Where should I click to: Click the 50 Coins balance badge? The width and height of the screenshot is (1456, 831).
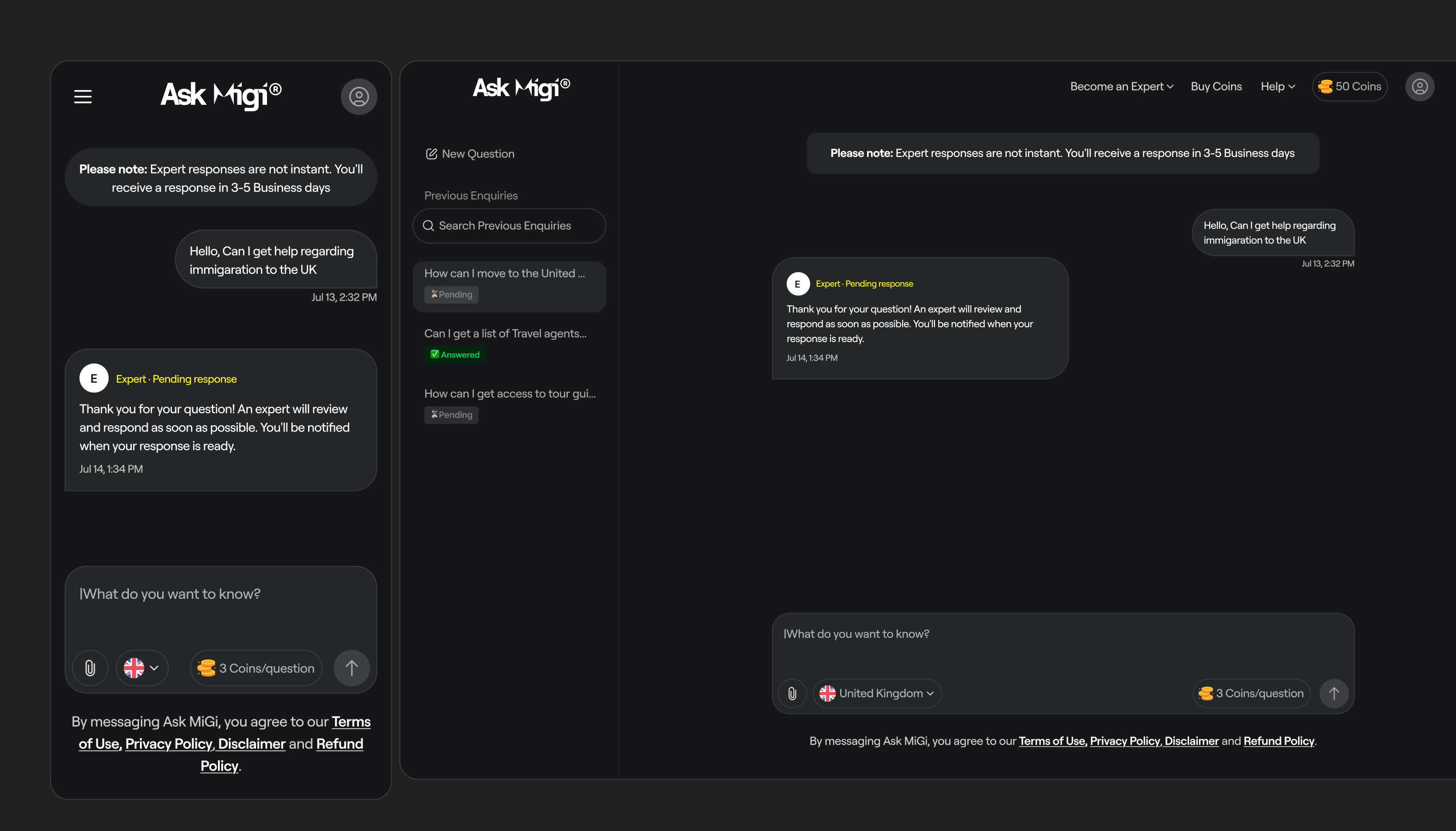coord(1350,86)
